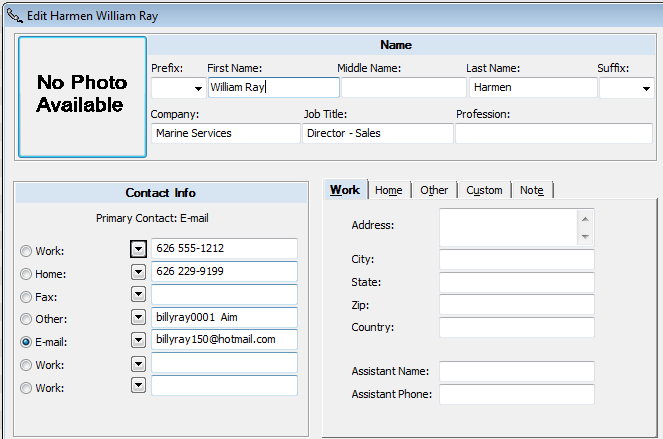Click the Assistant Name field
This screenshot has width=663, height=439.
click(517, 371)
